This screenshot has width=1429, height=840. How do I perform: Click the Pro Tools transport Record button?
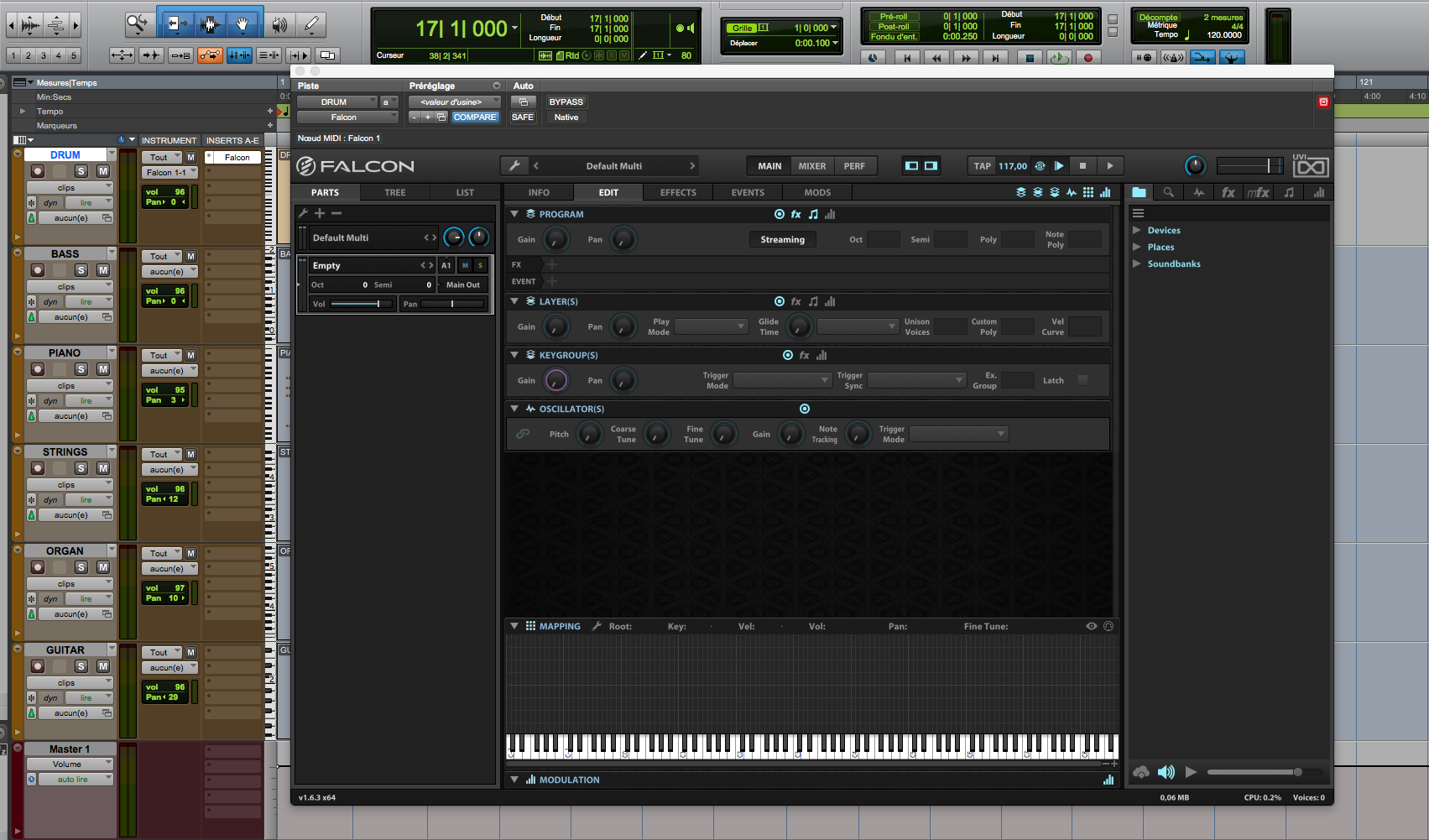point(1088,58)
